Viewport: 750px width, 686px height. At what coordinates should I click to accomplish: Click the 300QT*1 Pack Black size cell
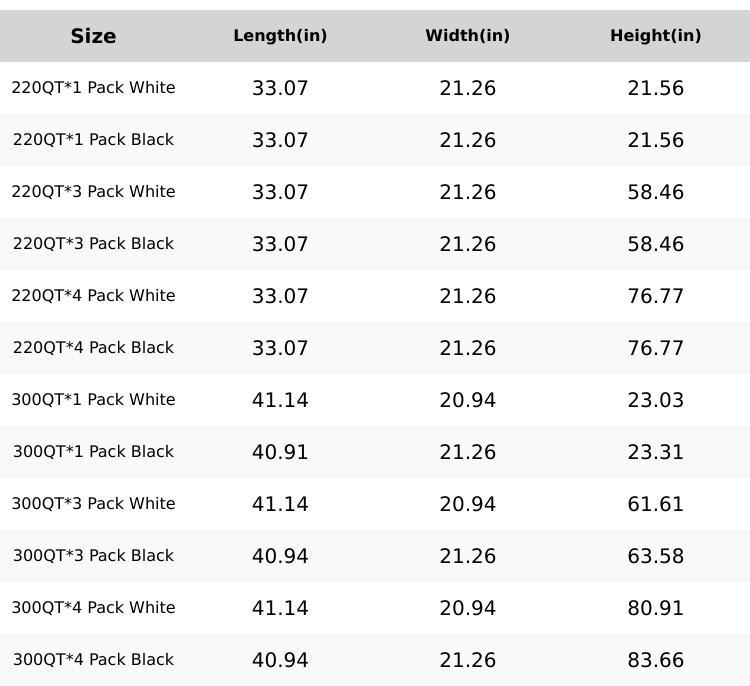(x=93, y=452)
